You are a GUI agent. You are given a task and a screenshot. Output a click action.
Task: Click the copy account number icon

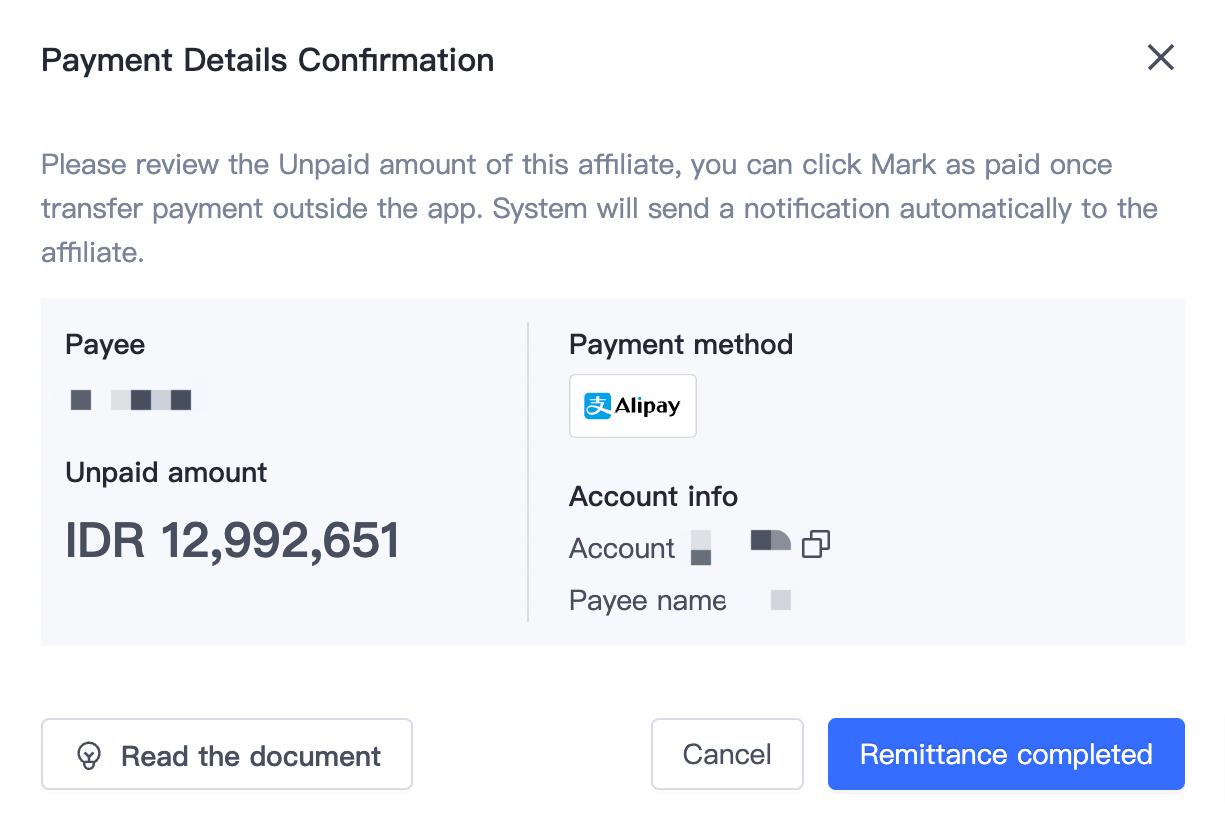coord(816,544)
